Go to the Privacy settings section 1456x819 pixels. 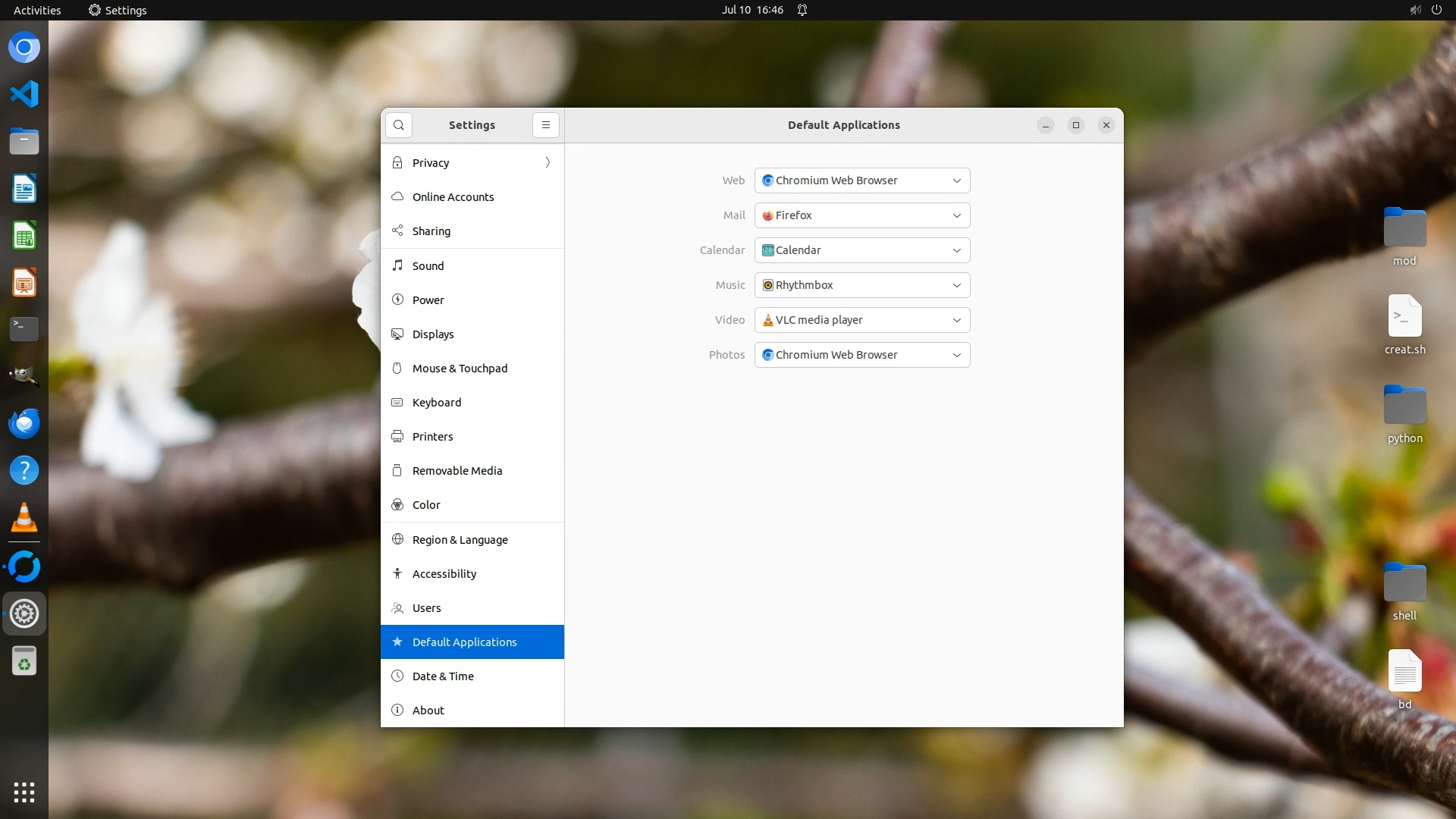(431, 163)
